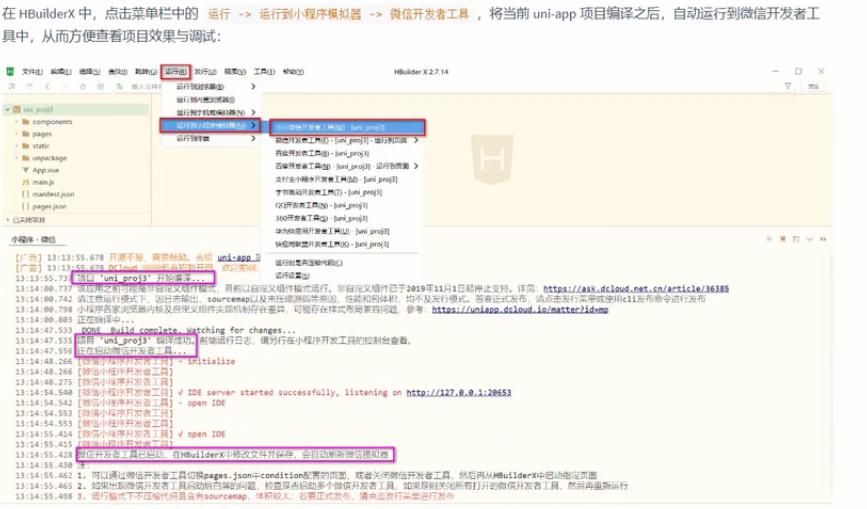
Task: Click the 预览 button at top right
Action: [x=813, y=86]
